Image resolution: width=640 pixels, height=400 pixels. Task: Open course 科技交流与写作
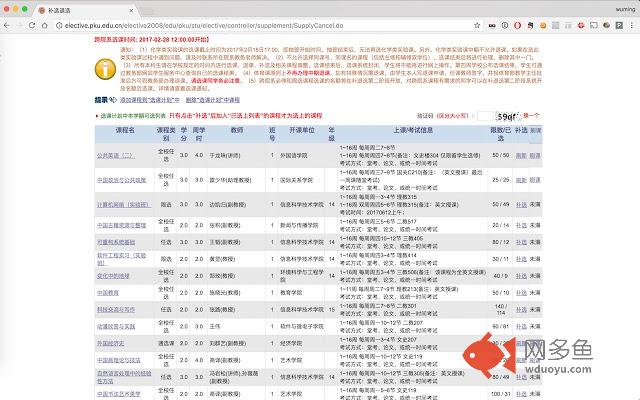pos(116,309)
